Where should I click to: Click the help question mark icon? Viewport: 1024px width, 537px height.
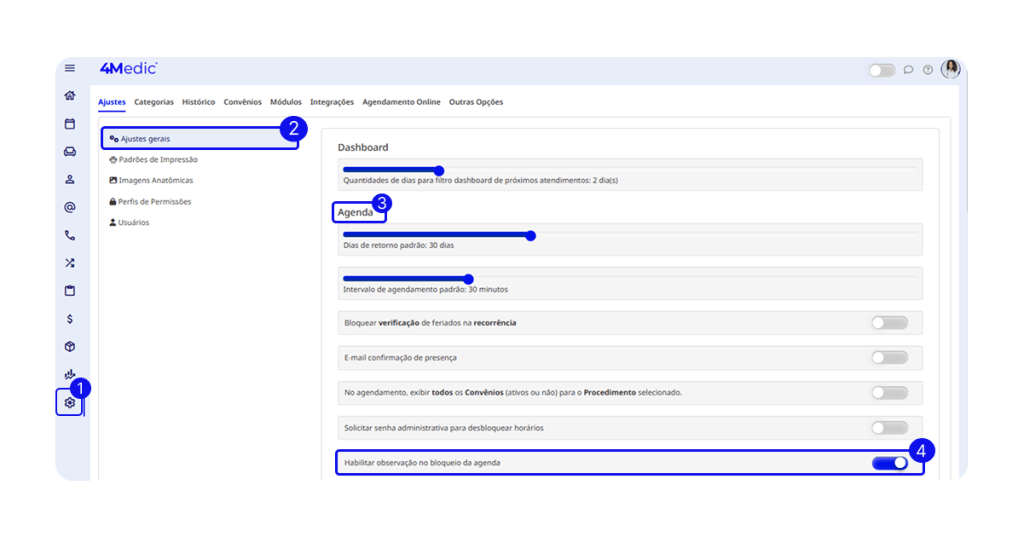928,70
